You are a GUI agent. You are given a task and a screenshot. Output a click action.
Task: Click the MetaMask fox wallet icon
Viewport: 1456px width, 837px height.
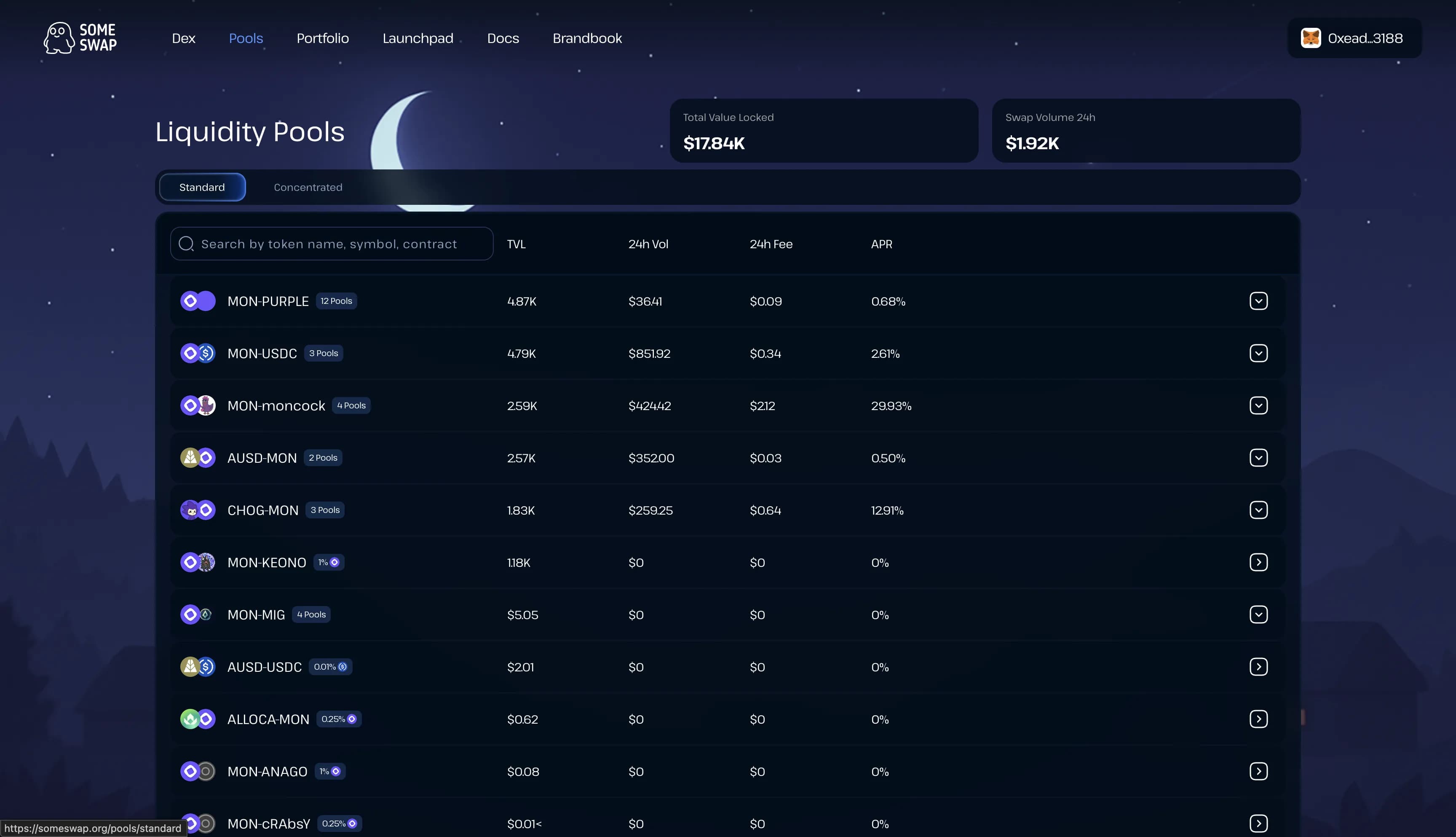point(1310,38)
